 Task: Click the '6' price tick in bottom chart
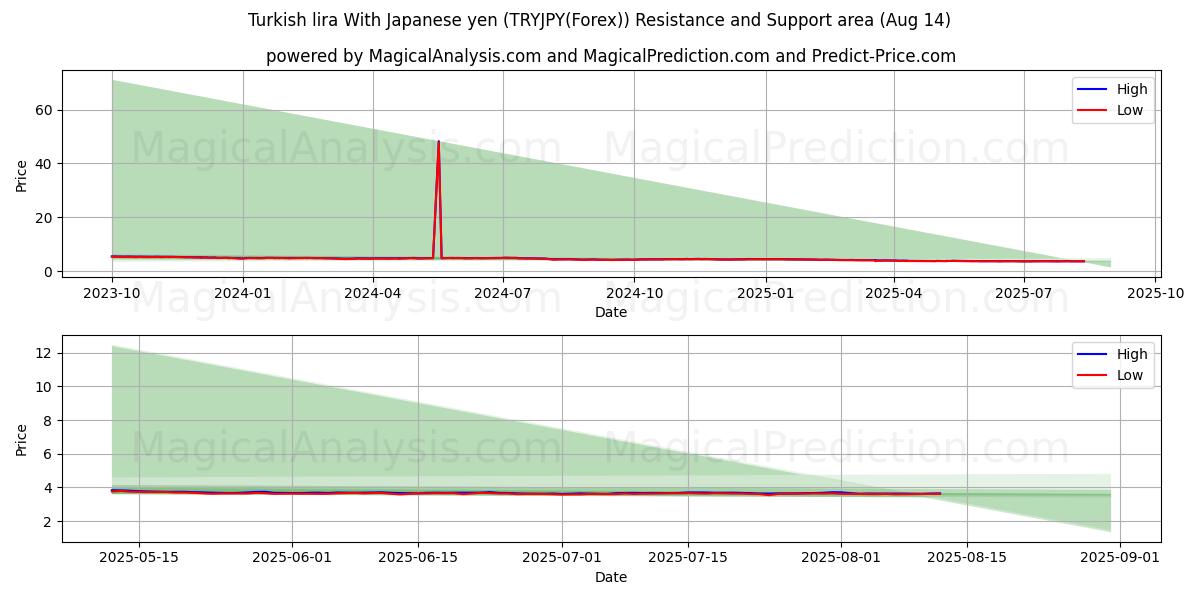click(x=50, y=454)
